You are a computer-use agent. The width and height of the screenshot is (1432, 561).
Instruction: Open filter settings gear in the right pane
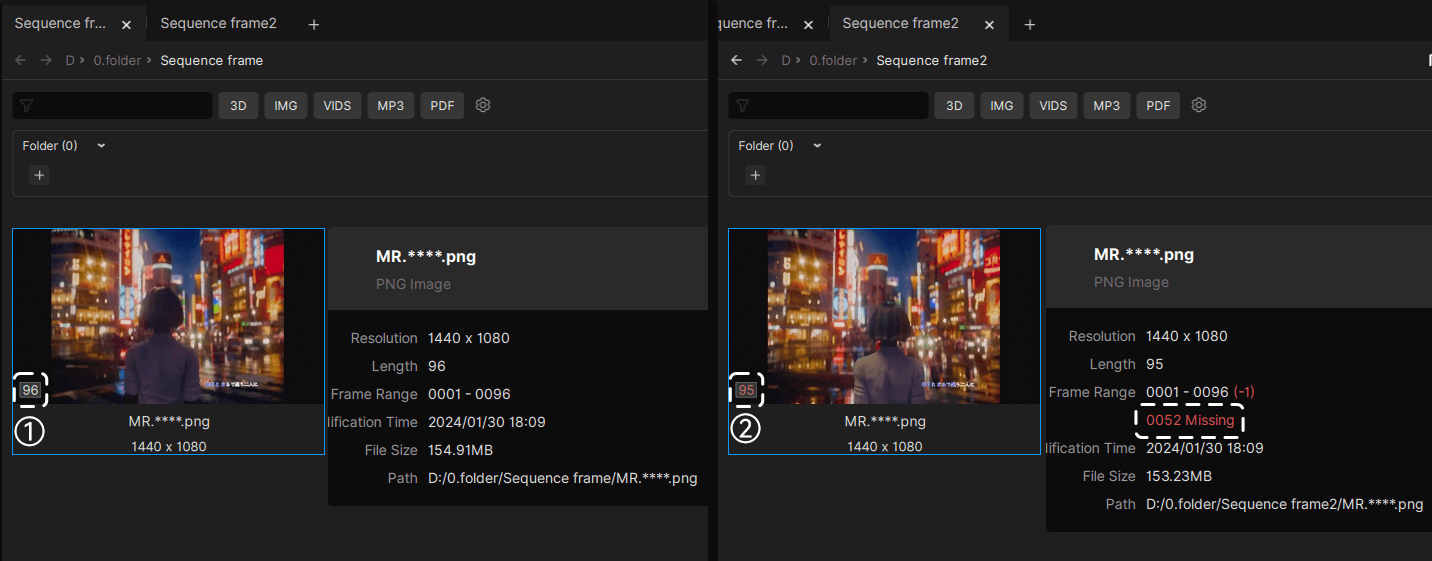(x=1199, y=105)
